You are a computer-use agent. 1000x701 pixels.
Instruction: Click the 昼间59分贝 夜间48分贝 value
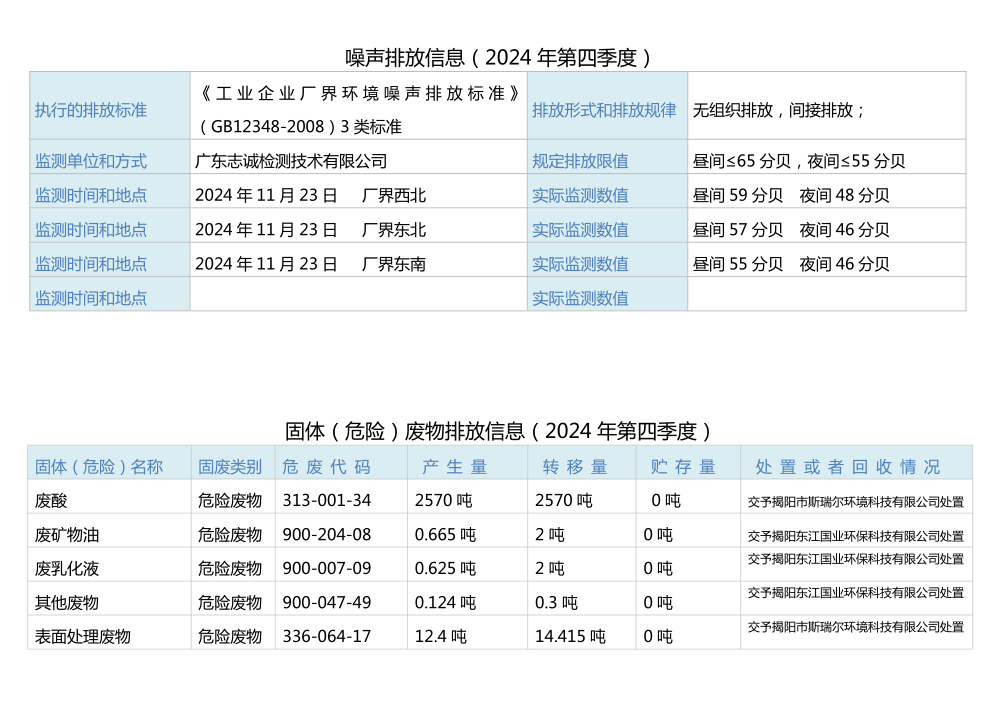pos(791,195)
